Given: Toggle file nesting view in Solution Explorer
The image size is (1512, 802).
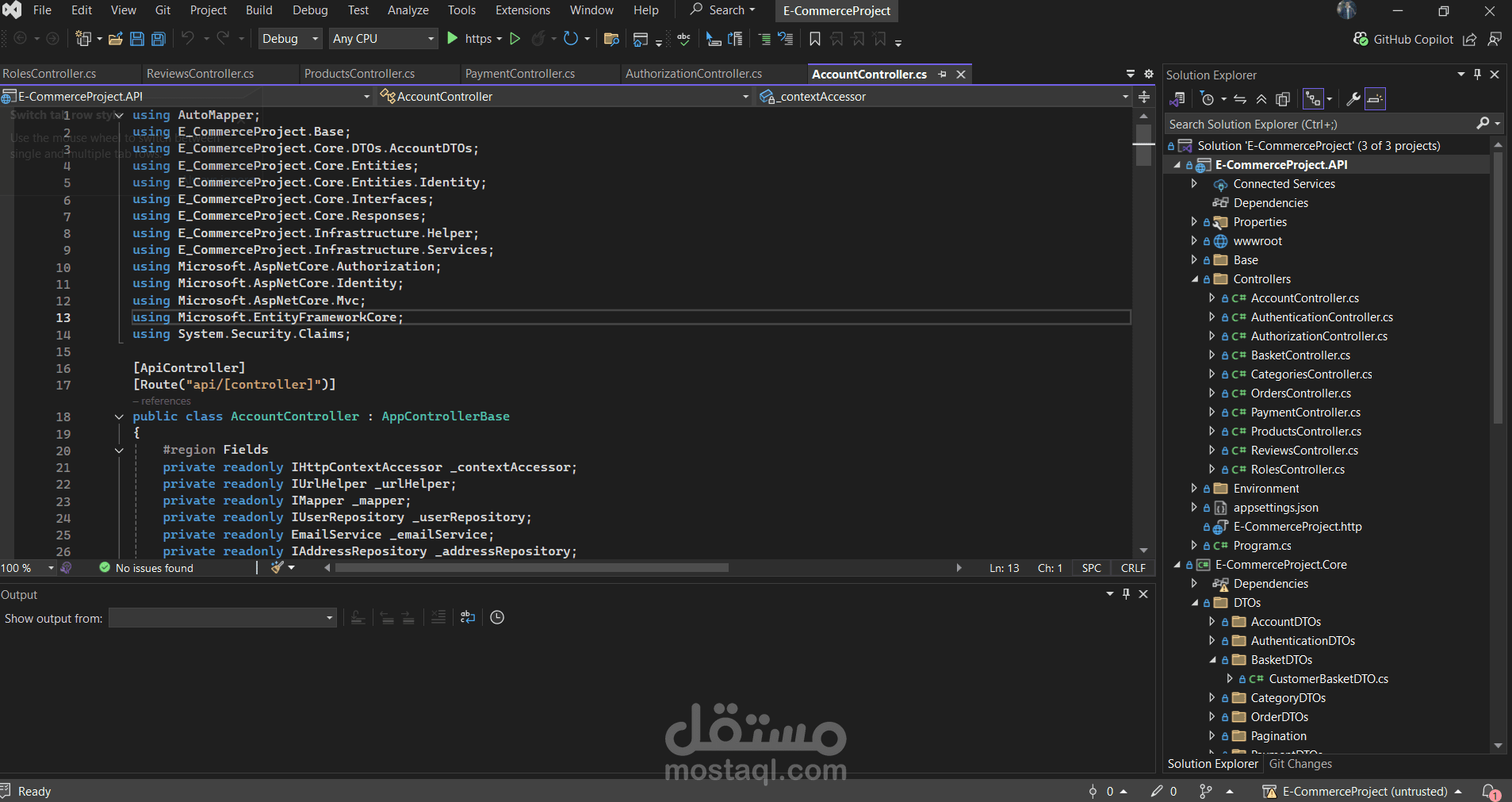Looking at the screenshot, I should [1313, 99].
